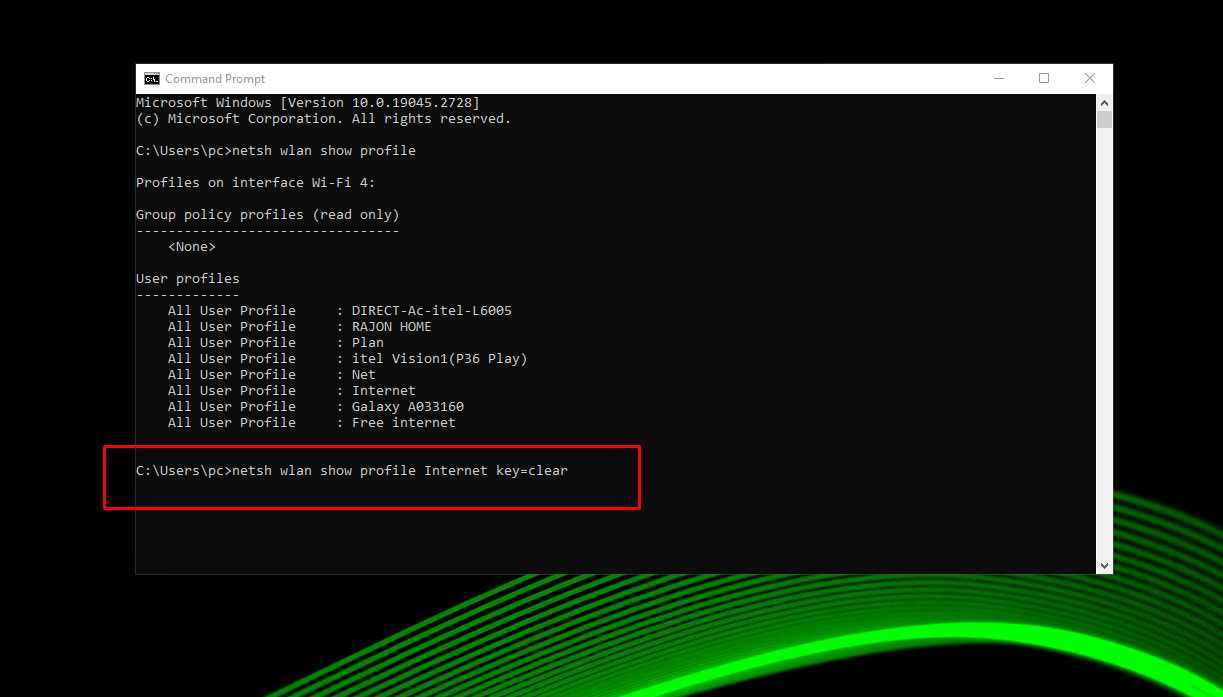This screenshot has height=697, width=1223.
Task: Click the Microsoft Windows version line
Action: [307, 102]
